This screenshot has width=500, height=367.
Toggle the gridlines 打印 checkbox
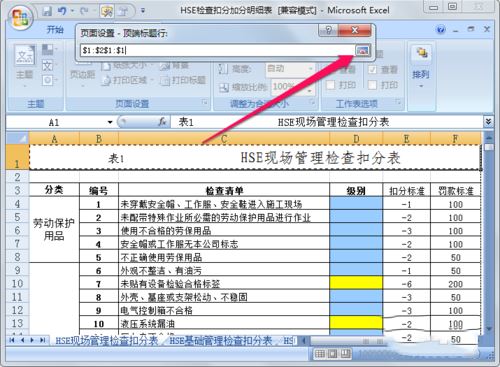coord(330,85)
